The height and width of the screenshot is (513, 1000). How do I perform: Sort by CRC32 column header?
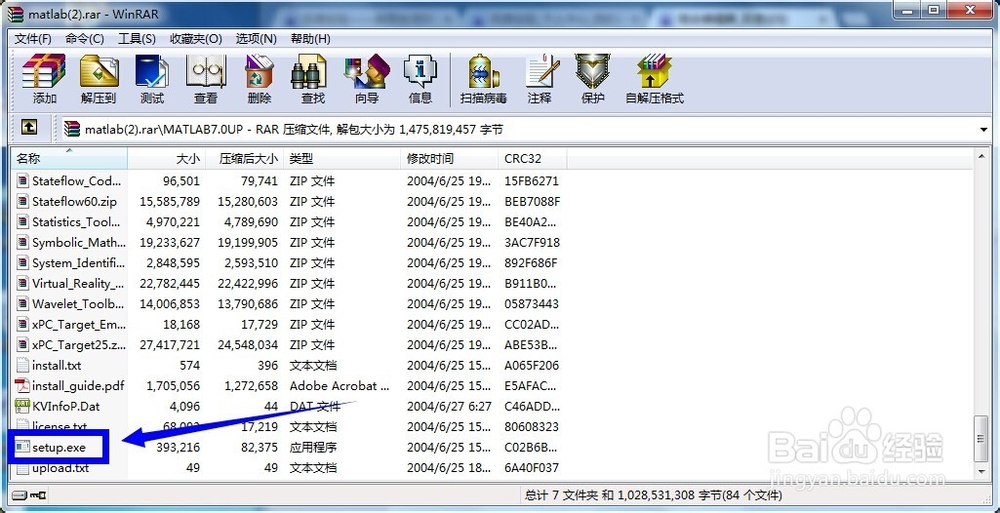point(533,158)
